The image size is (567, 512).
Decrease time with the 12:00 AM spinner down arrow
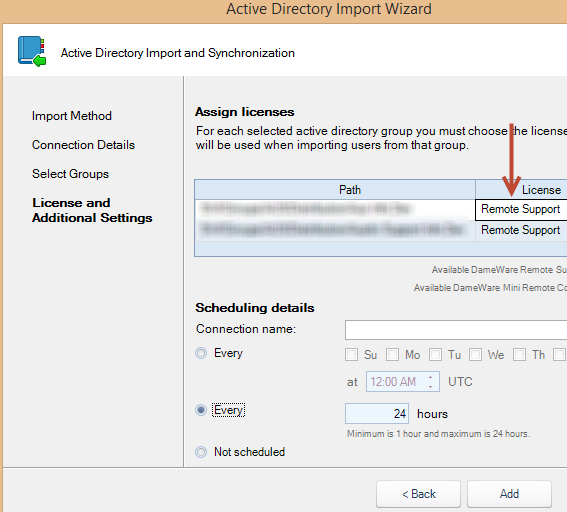pyautogui.click(x=430, y=386)
